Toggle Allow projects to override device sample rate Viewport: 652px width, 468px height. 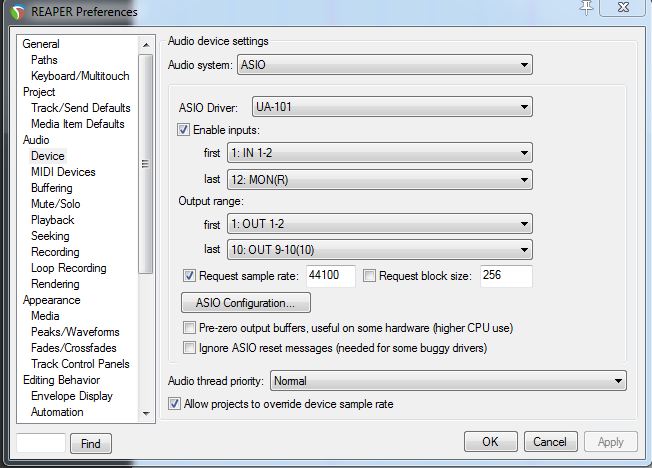174,404
